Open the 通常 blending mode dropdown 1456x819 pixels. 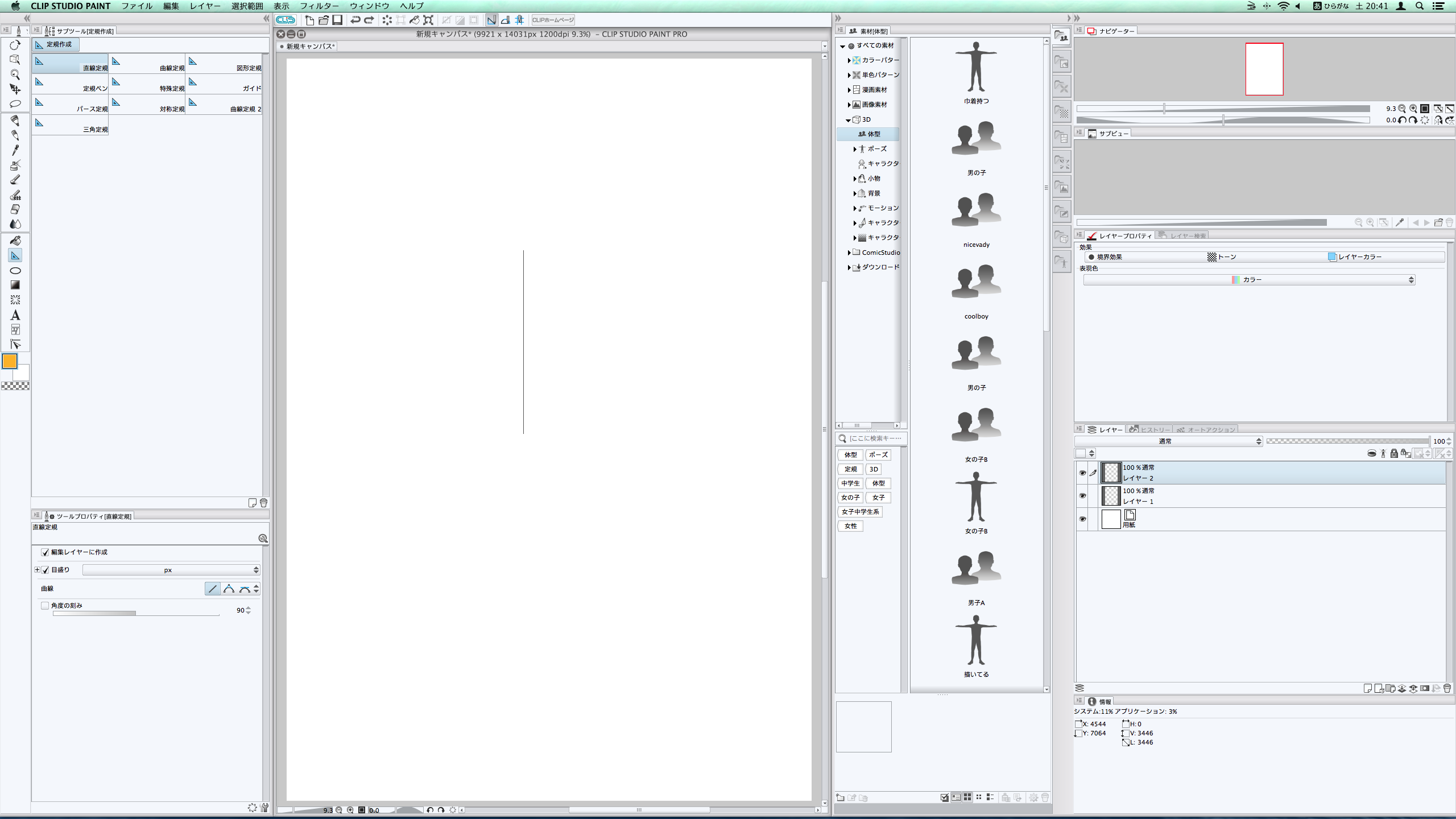point(1168,441)
